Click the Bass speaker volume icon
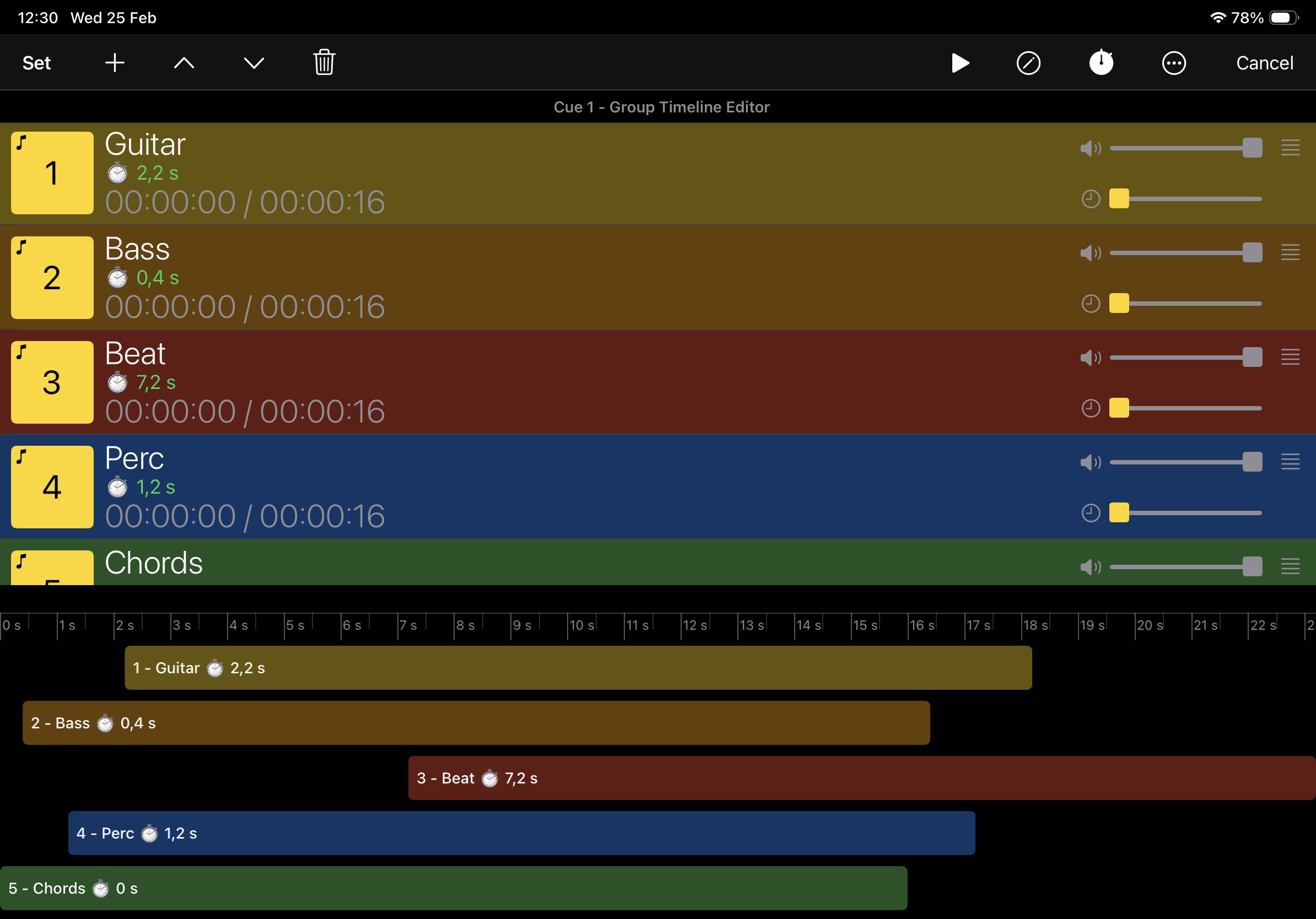Viewport: 1316px width, 919px height. tap(1090, 253)
